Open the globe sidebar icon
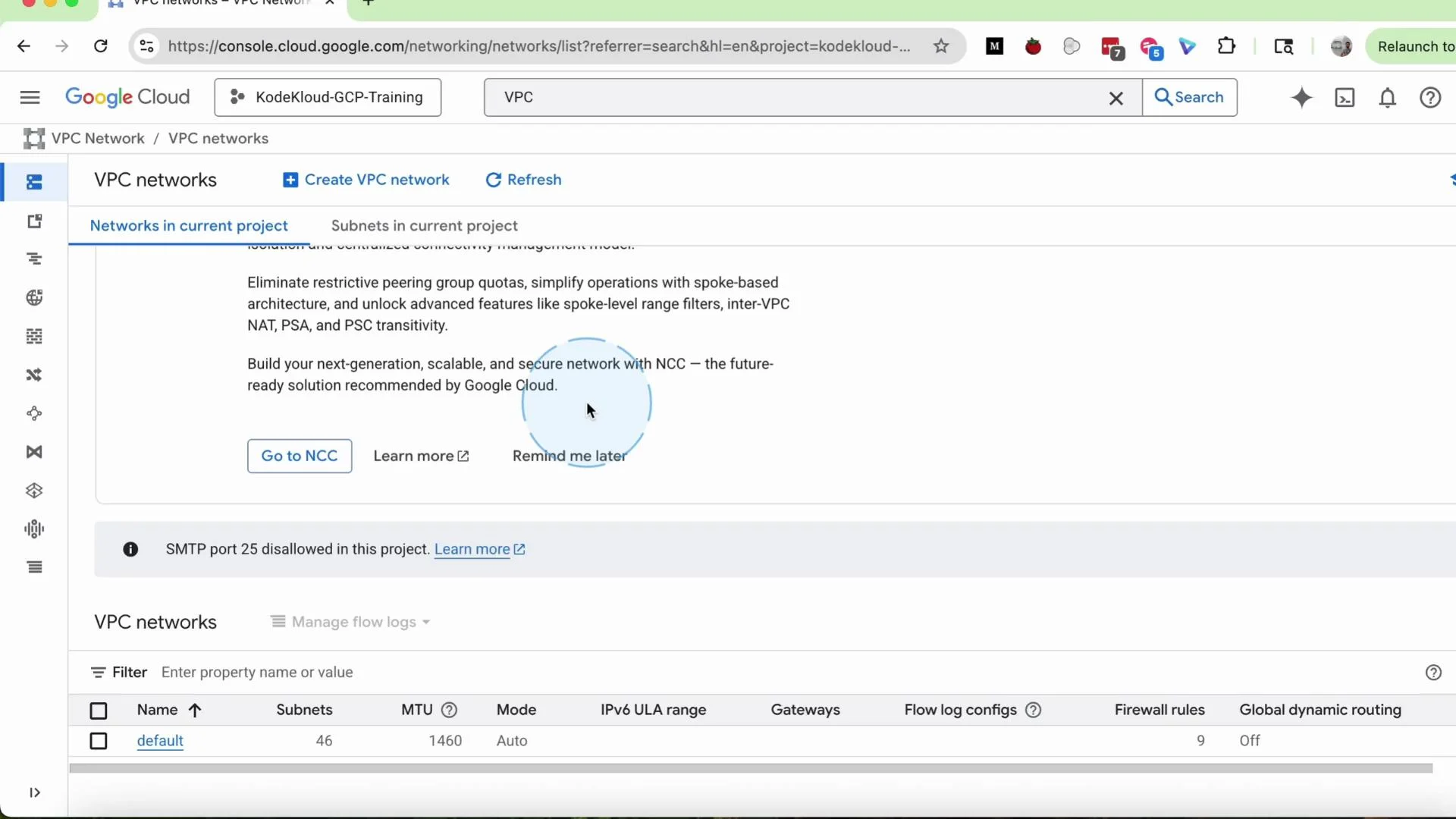 coord(34,297)
